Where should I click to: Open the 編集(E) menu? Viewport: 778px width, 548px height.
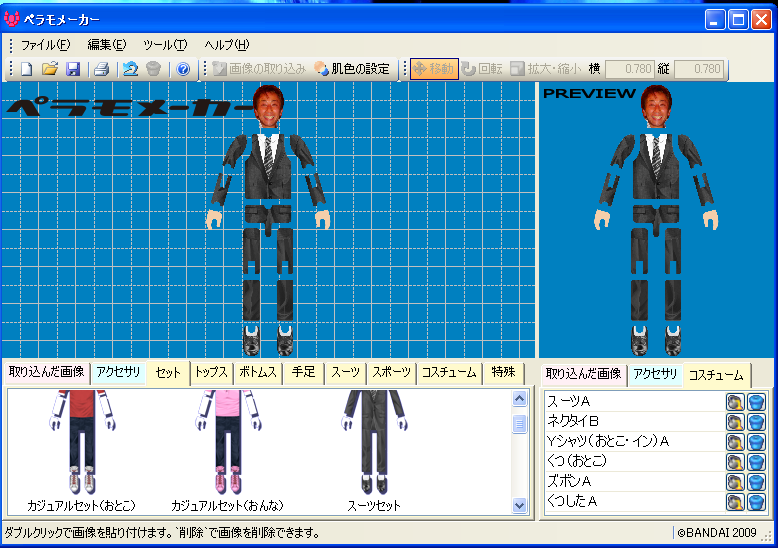click(x=107, y=45)
